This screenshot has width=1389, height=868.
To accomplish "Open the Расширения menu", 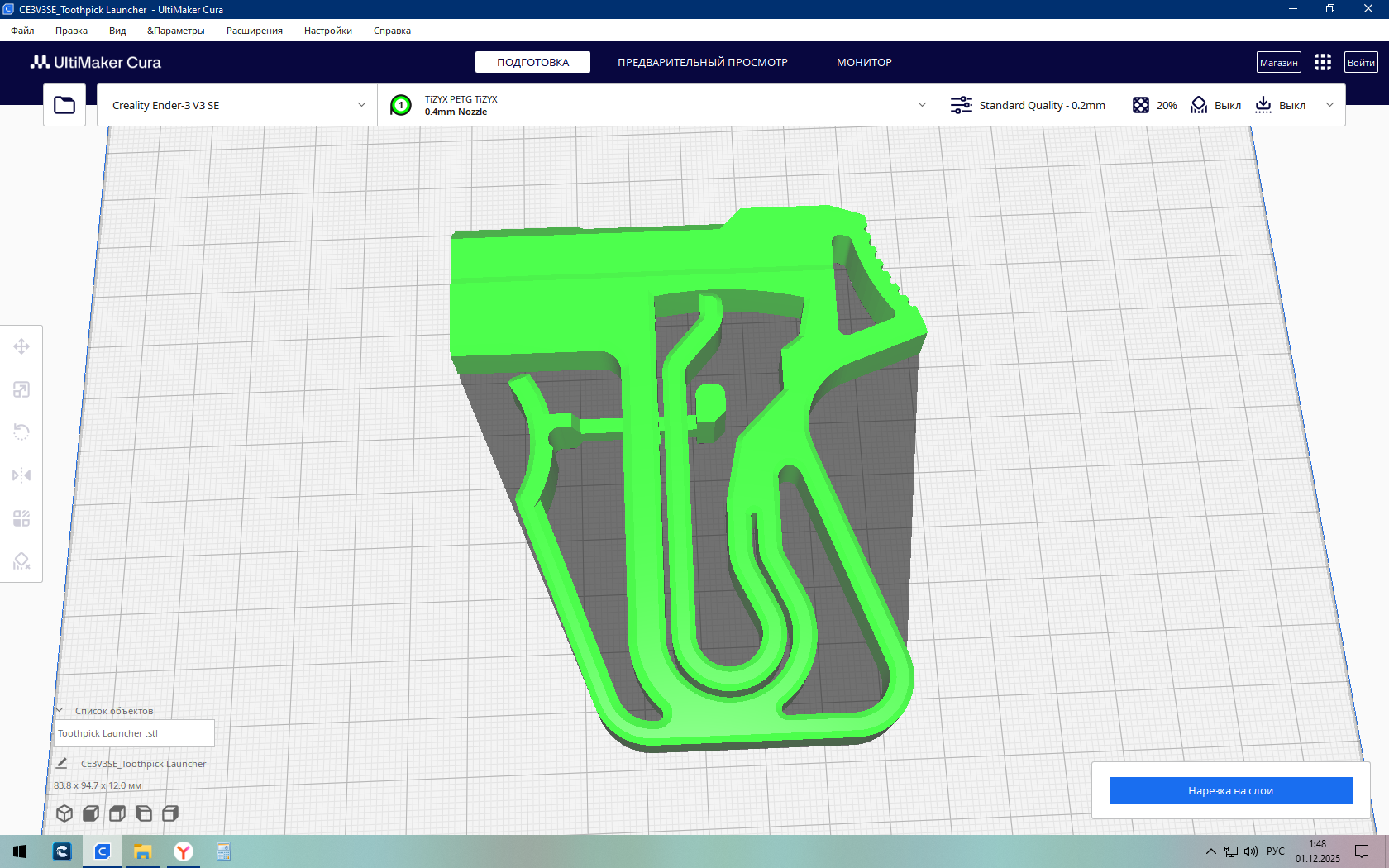I will tap(255, 31).
